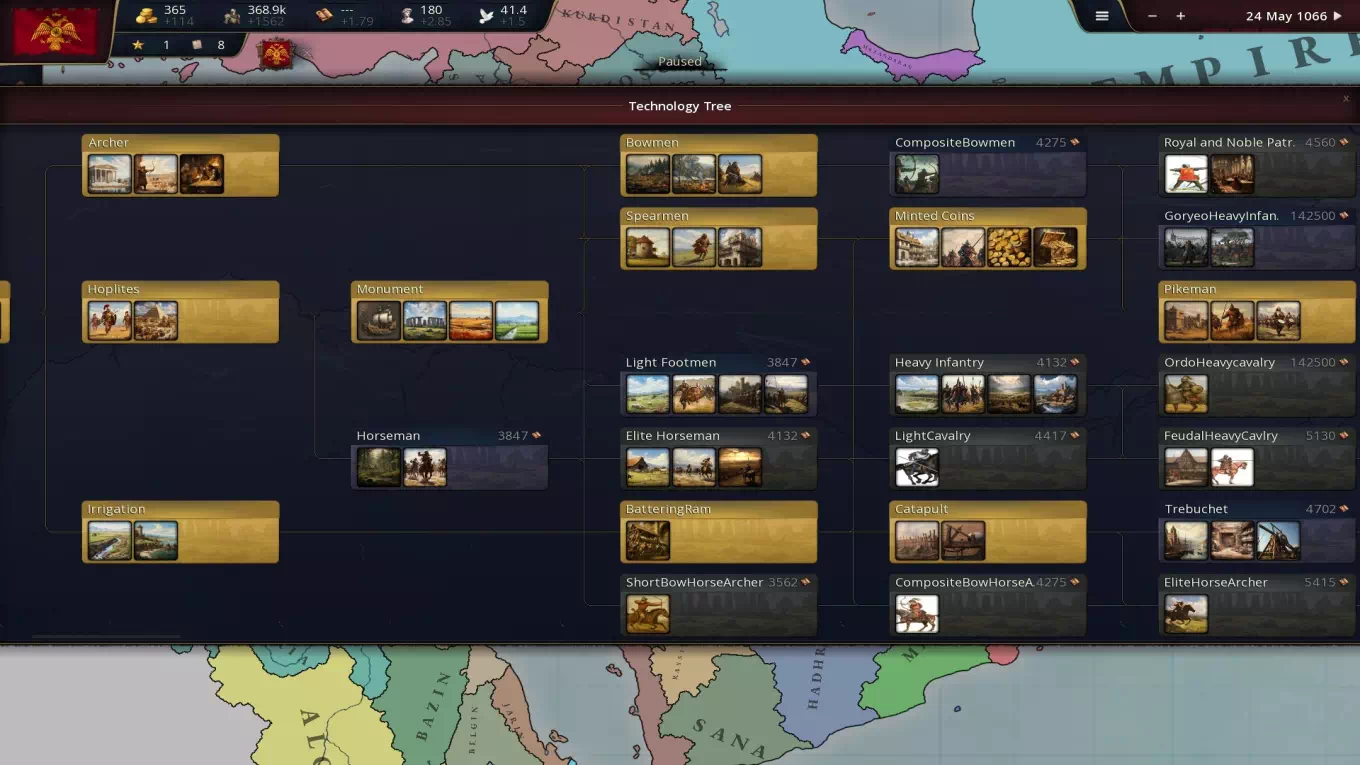Viewport: 1360px width, 765px height.
Task: Click the Pikeman technology title
Action: (1190, 289)
